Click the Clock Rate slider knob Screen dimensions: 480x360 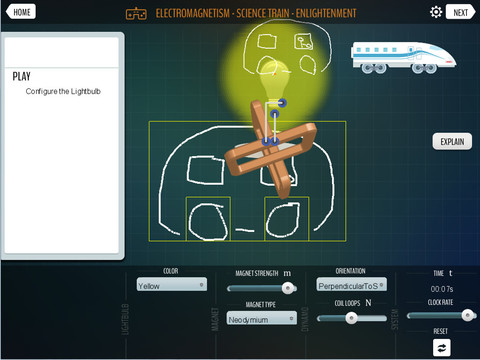[468, 315]
